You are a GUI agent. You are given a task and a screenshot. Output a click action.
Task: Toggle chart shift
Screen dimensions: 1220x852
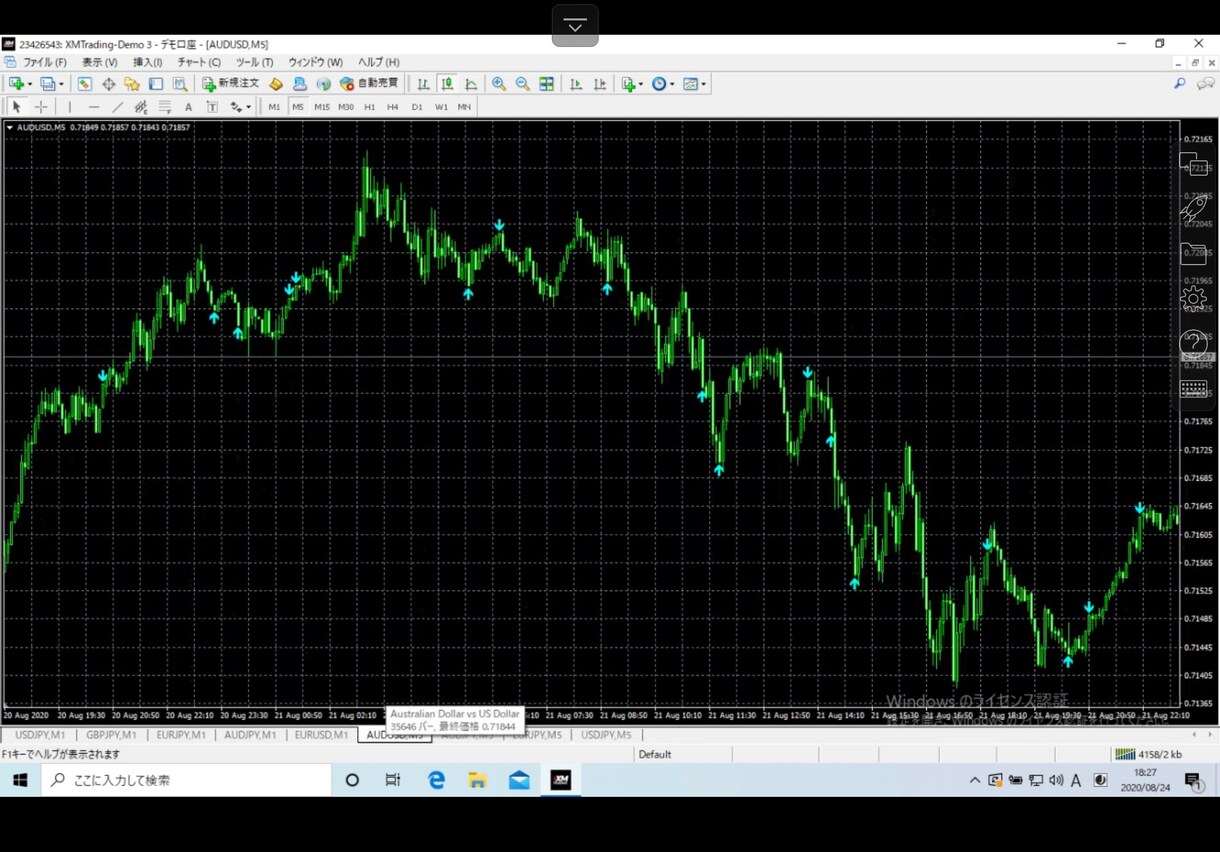coord(600,84)
